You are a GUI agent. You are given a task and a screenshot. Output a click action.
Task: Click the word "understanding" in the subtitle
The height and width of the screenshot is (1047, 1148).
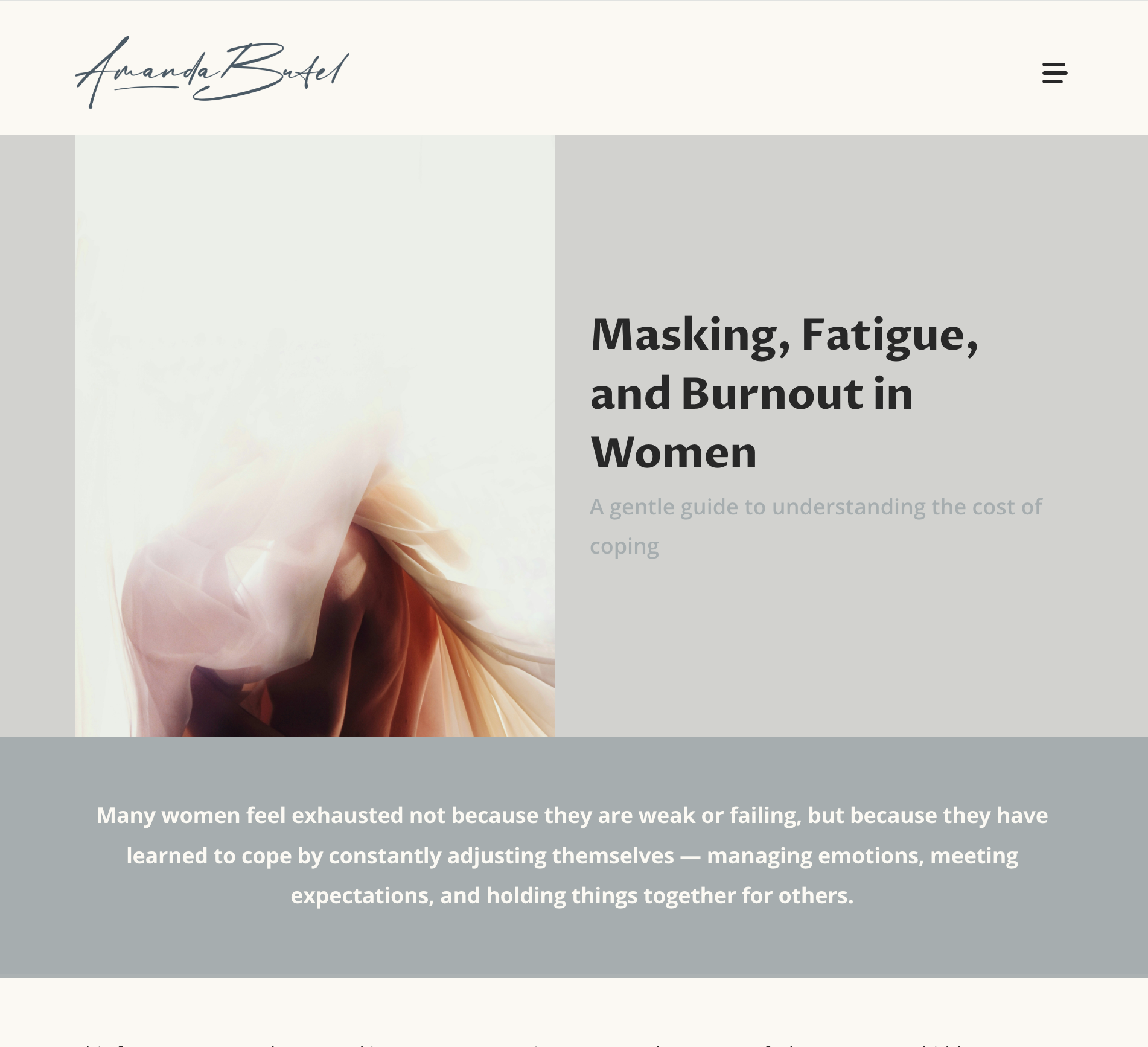coord(849,507)
